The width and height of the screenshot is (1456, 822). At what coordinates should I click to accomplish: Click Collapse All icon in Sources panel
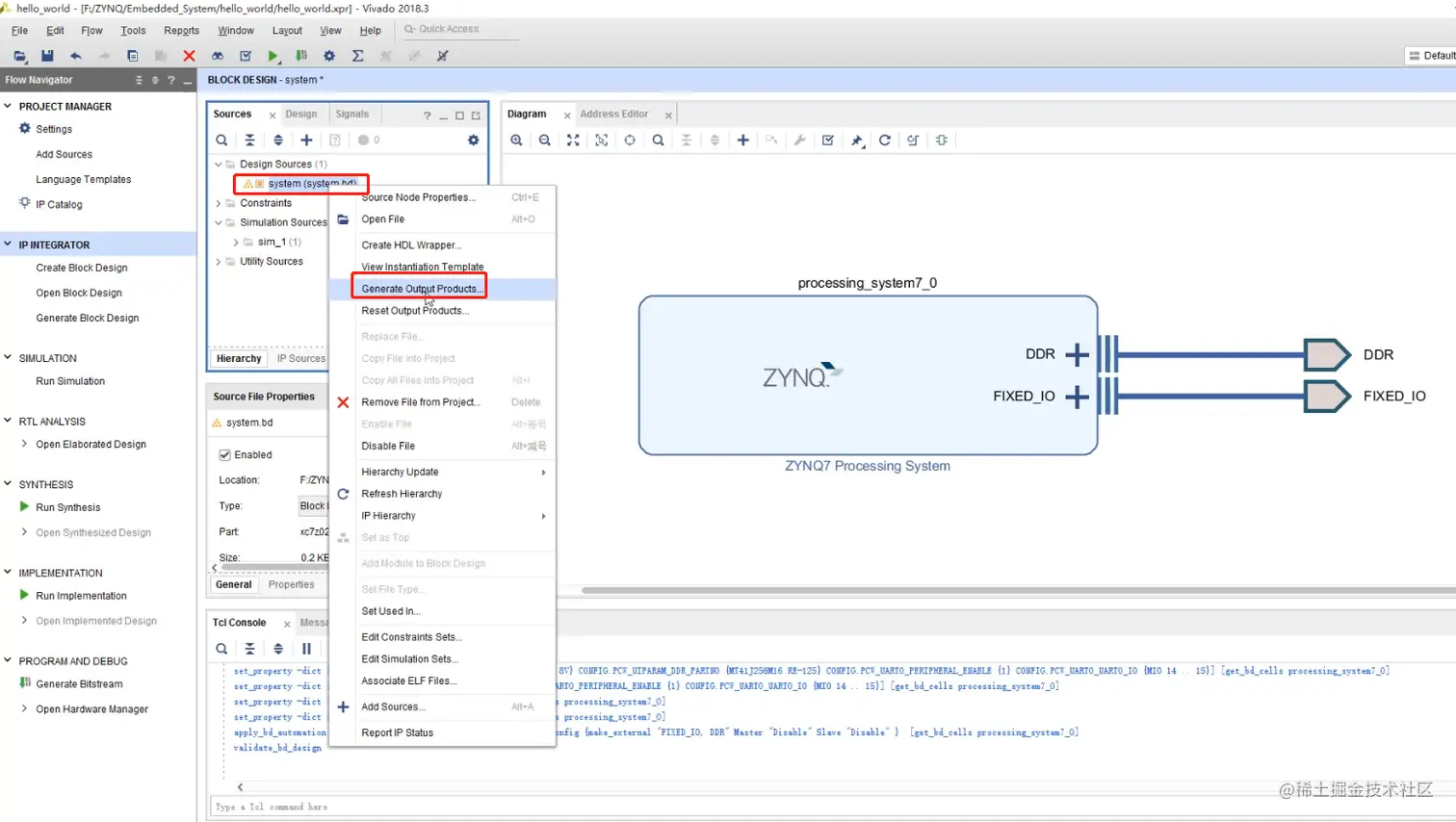pos(249,141)
